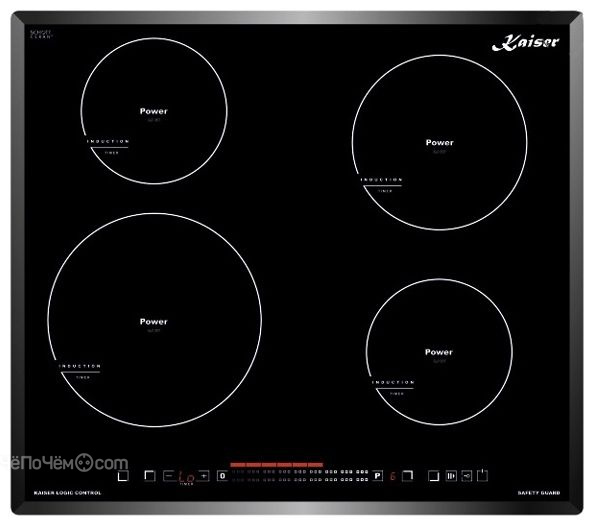Click the Kaiser brand logo

pyautogui.click(x=525, y=42)
